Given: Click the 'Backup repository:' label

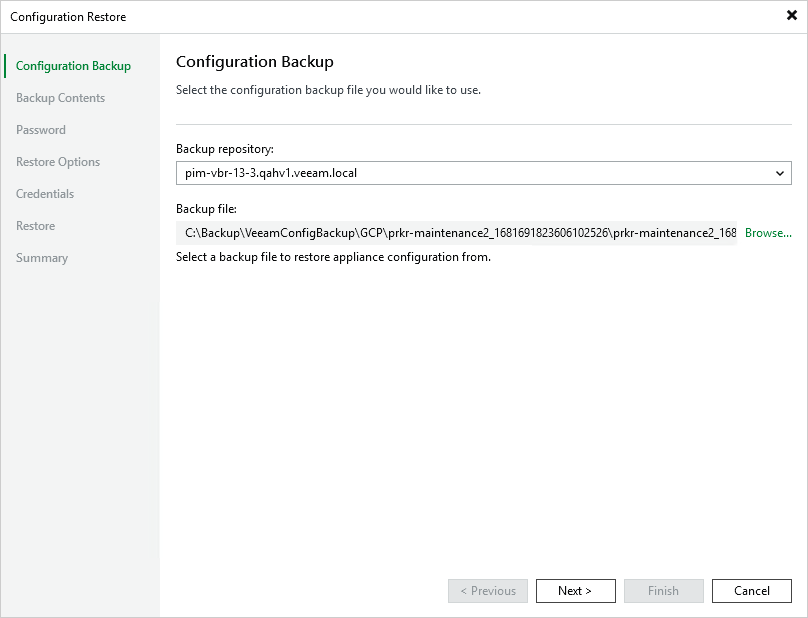Looking at the screenshot, I should [225, 149].
